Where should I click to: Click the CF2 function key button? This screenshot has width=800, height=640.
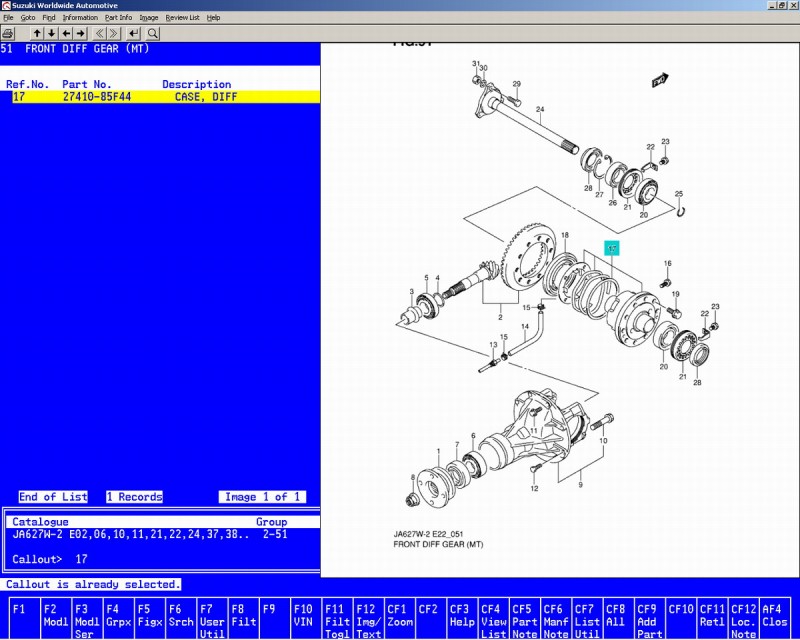click(431, 618)
